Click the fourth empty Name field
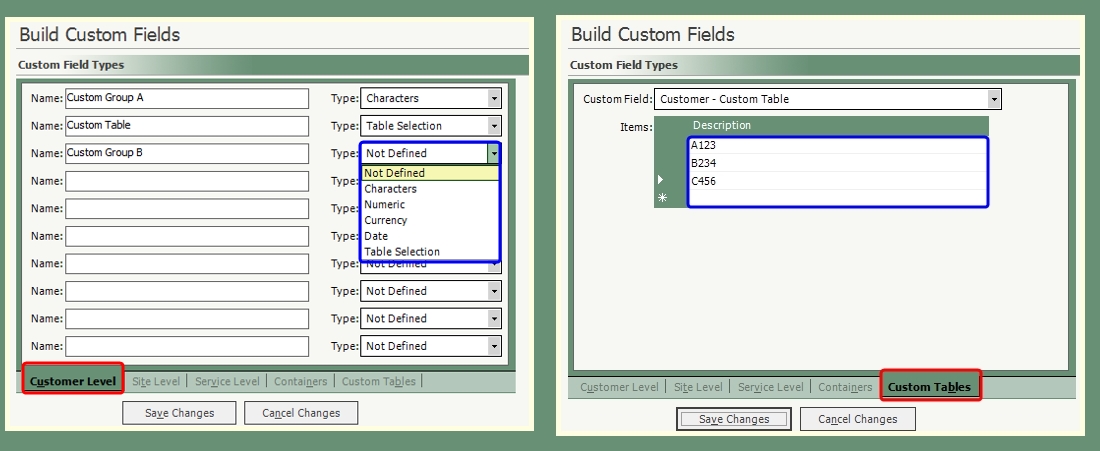 click(x=187, y=264)
